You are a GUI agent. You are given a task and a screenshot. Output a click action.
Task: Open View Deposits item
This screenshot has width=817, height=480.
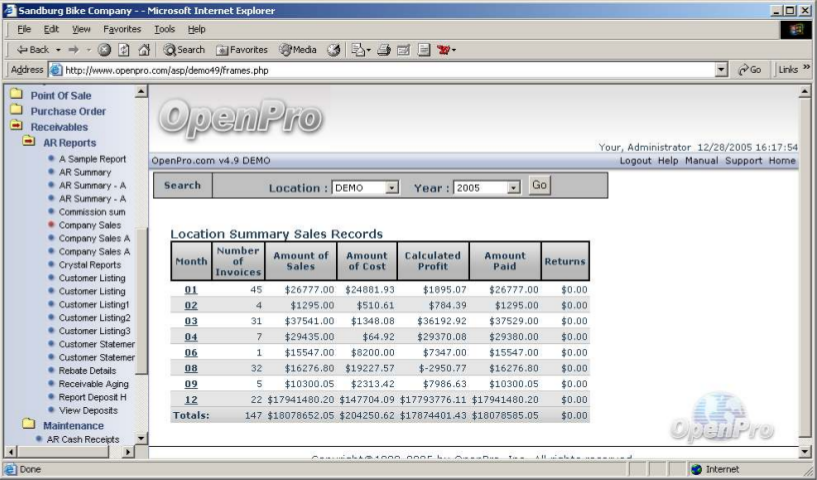[x=88, y=410]
